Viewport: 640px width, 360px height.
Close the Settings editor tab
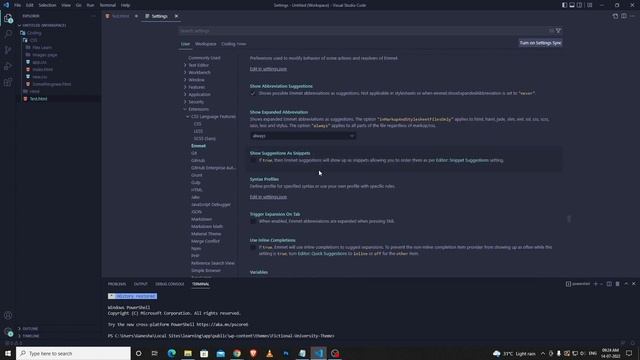(176, 16)
